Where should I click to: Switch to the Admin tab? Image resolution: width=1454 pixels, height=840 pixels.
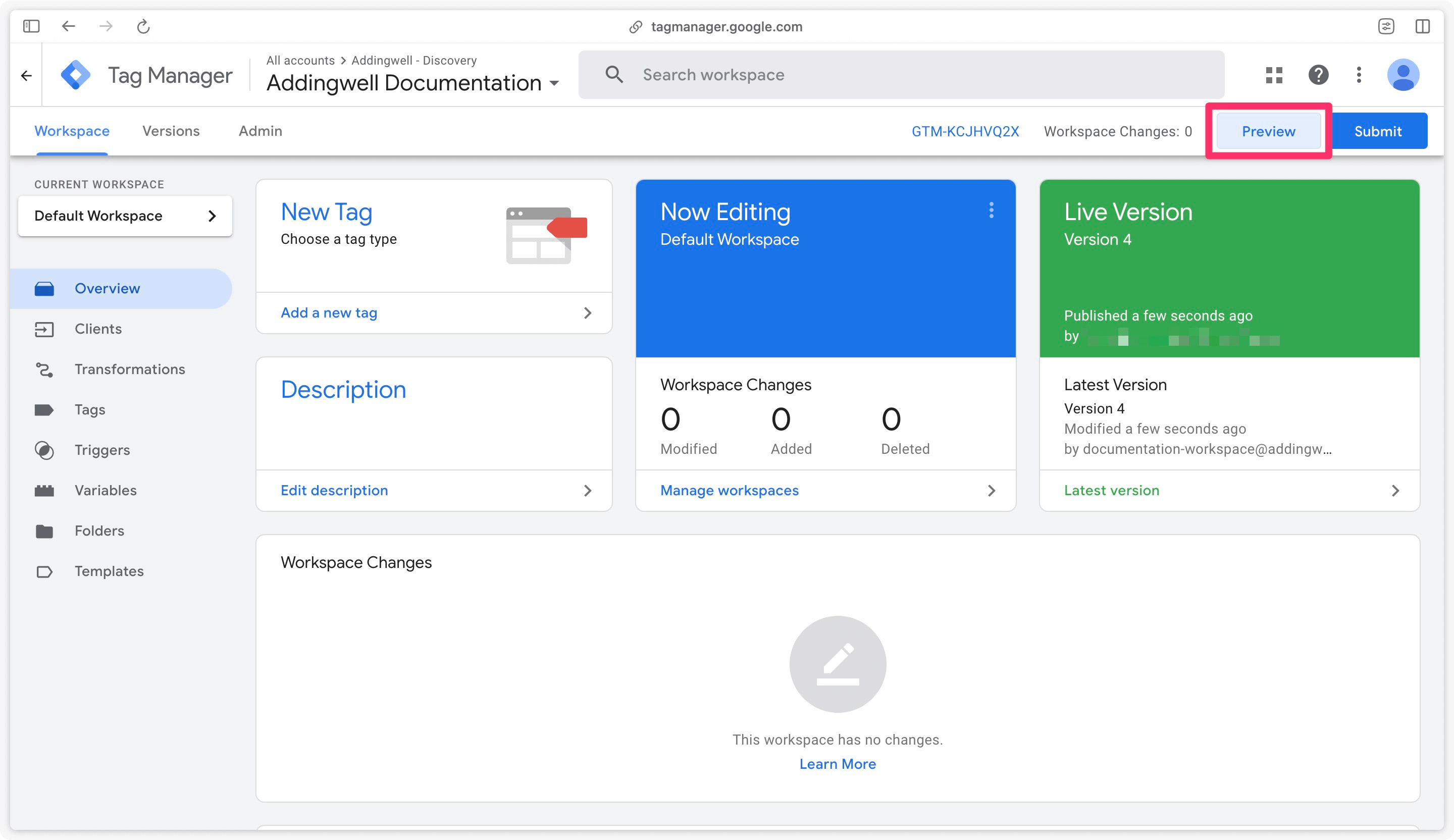point(260,131)
